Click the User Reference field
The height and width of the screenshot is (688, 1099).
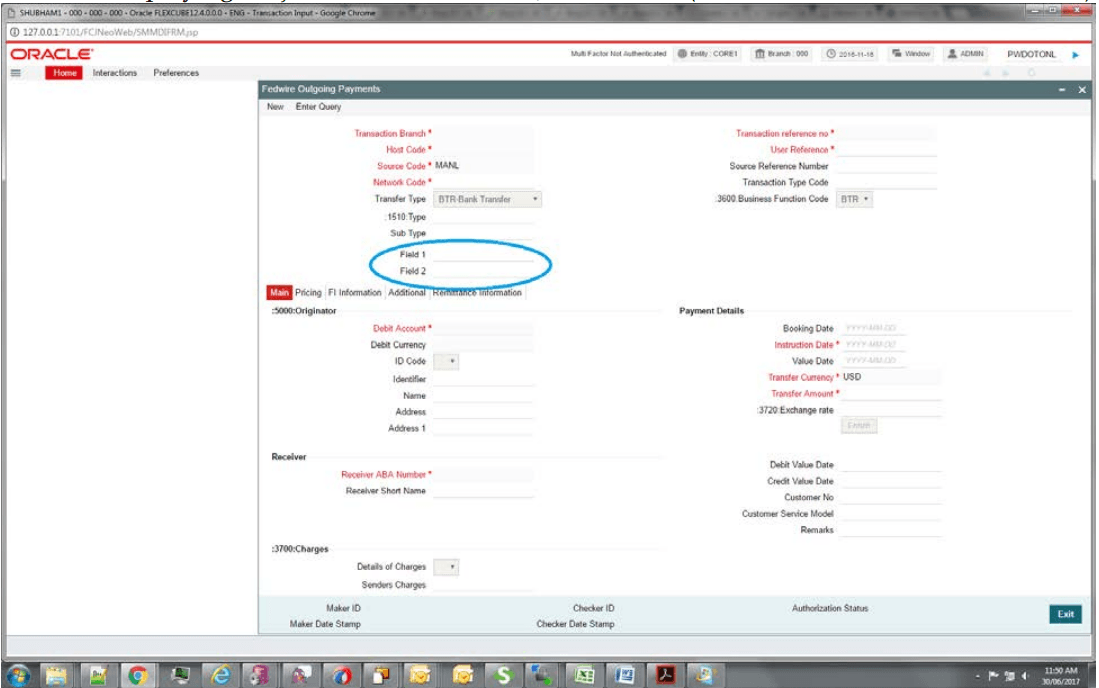[886, 149]
